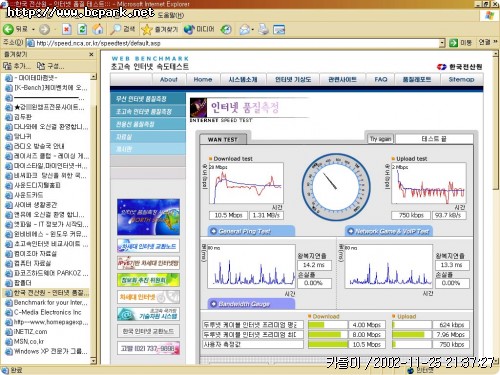500x375 pixels.
Task: Click the phone number 737 banner
Action: pyautogui.click(x=148, y=348)
